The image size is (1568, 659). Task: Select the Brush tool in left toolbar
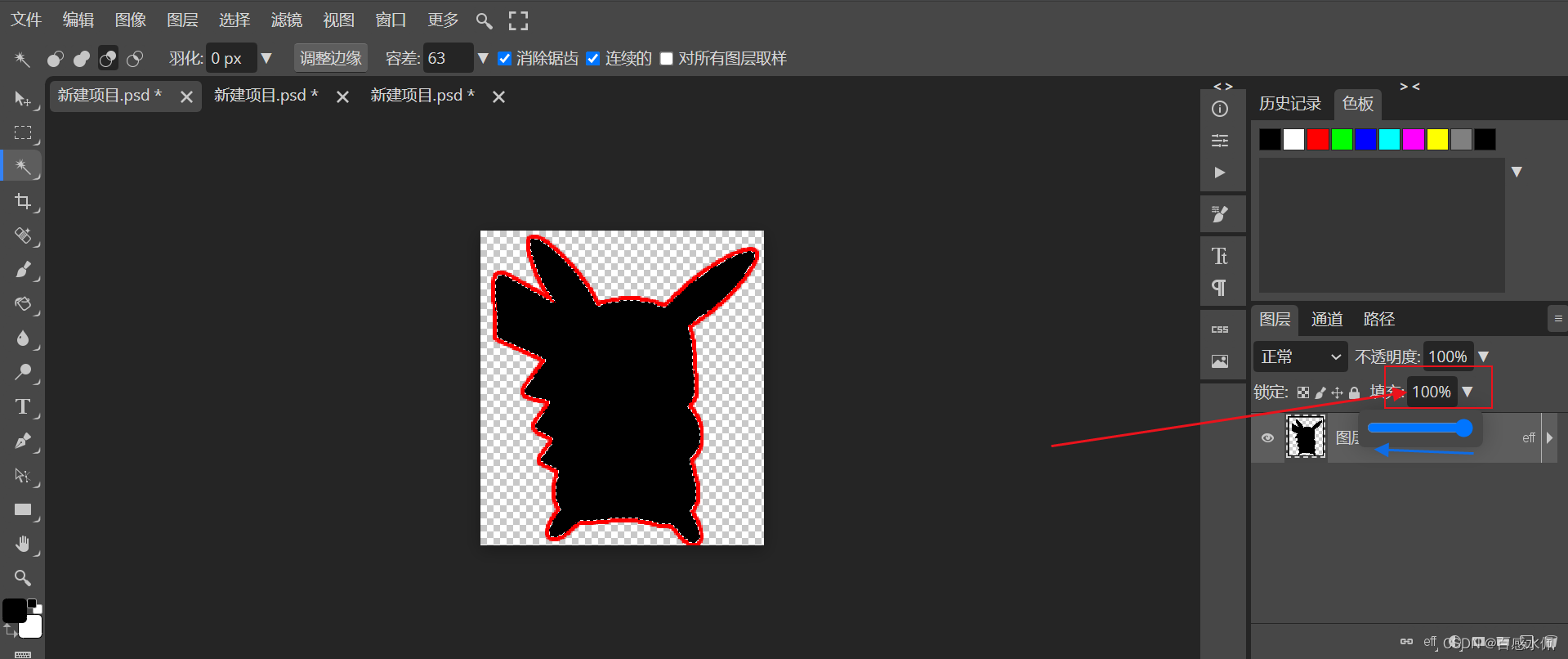point(22,270)
